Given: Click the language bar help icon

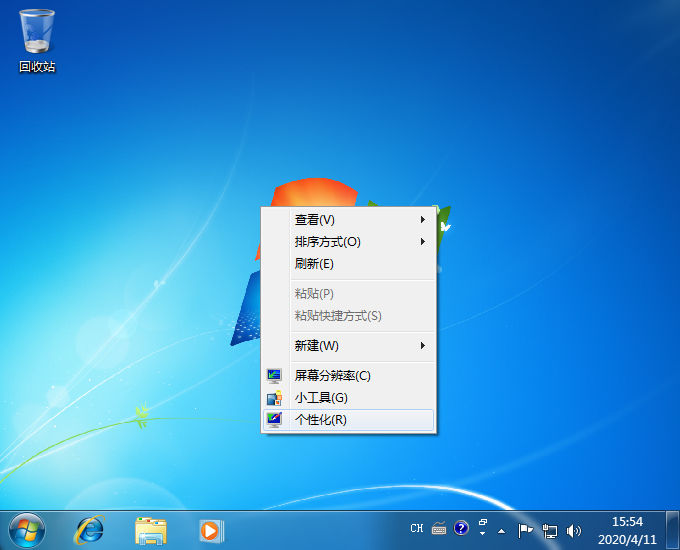Looking at the screenshot, I should 461,528.
